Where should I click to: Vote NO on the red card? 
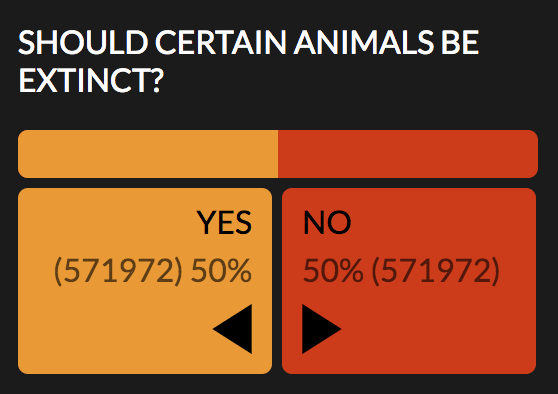click(409, 281)
